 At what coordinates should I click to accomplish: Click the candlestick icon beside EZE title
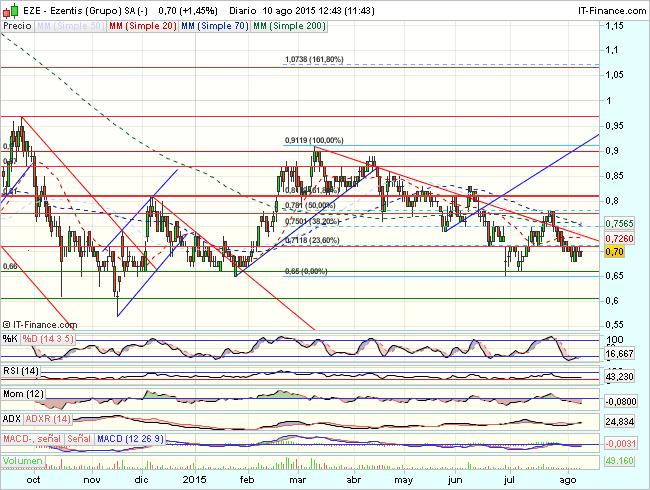tap(10, 10)
